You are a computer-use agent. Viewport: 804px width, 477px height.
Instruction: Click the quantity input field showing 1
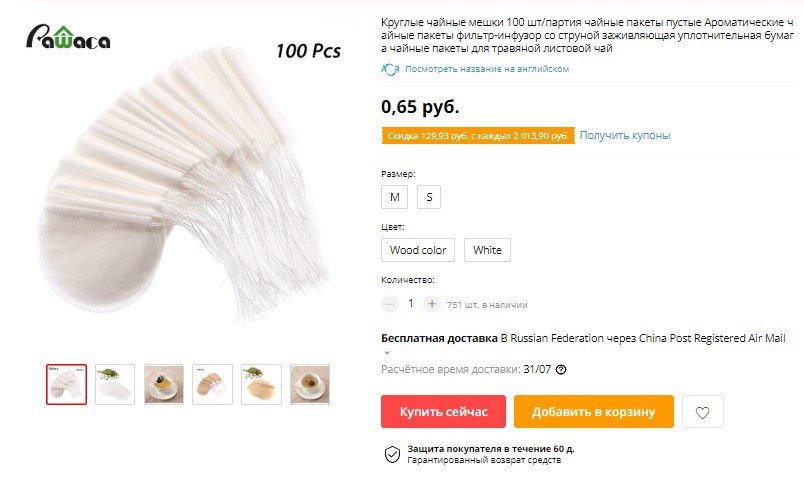pyautogui.click(x=411, y=304)
